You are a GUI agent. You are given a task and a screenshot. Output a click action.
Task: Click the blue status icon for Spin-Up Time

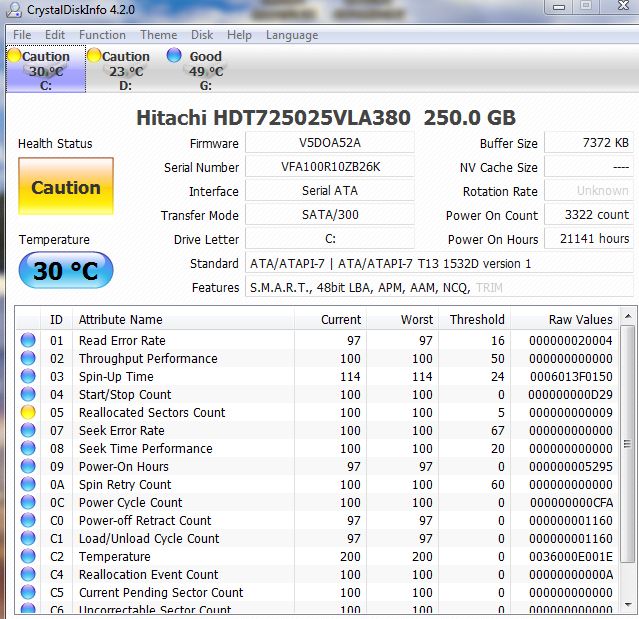point(28,376)
